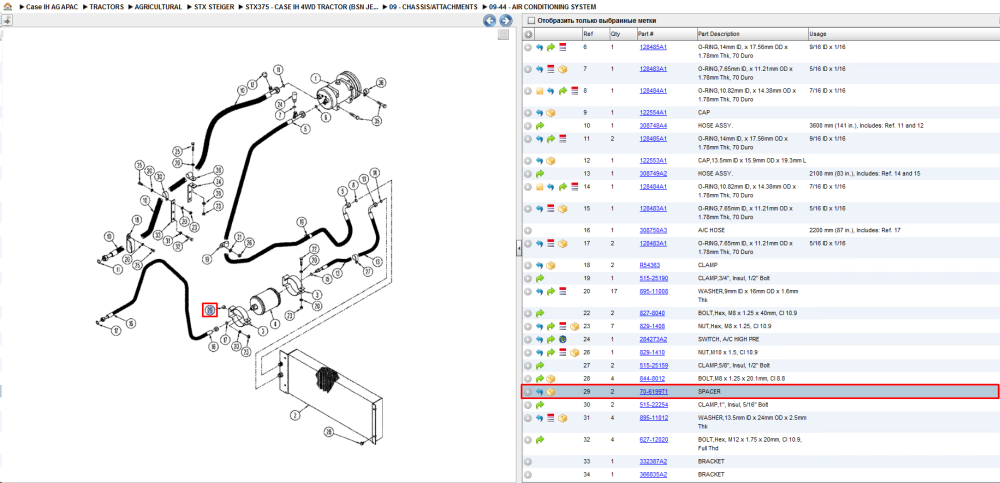This screenshot has height=483, width=1000.
Task: Open part link 308750A3
Action: pyautogui.click(x=653, y=230)
